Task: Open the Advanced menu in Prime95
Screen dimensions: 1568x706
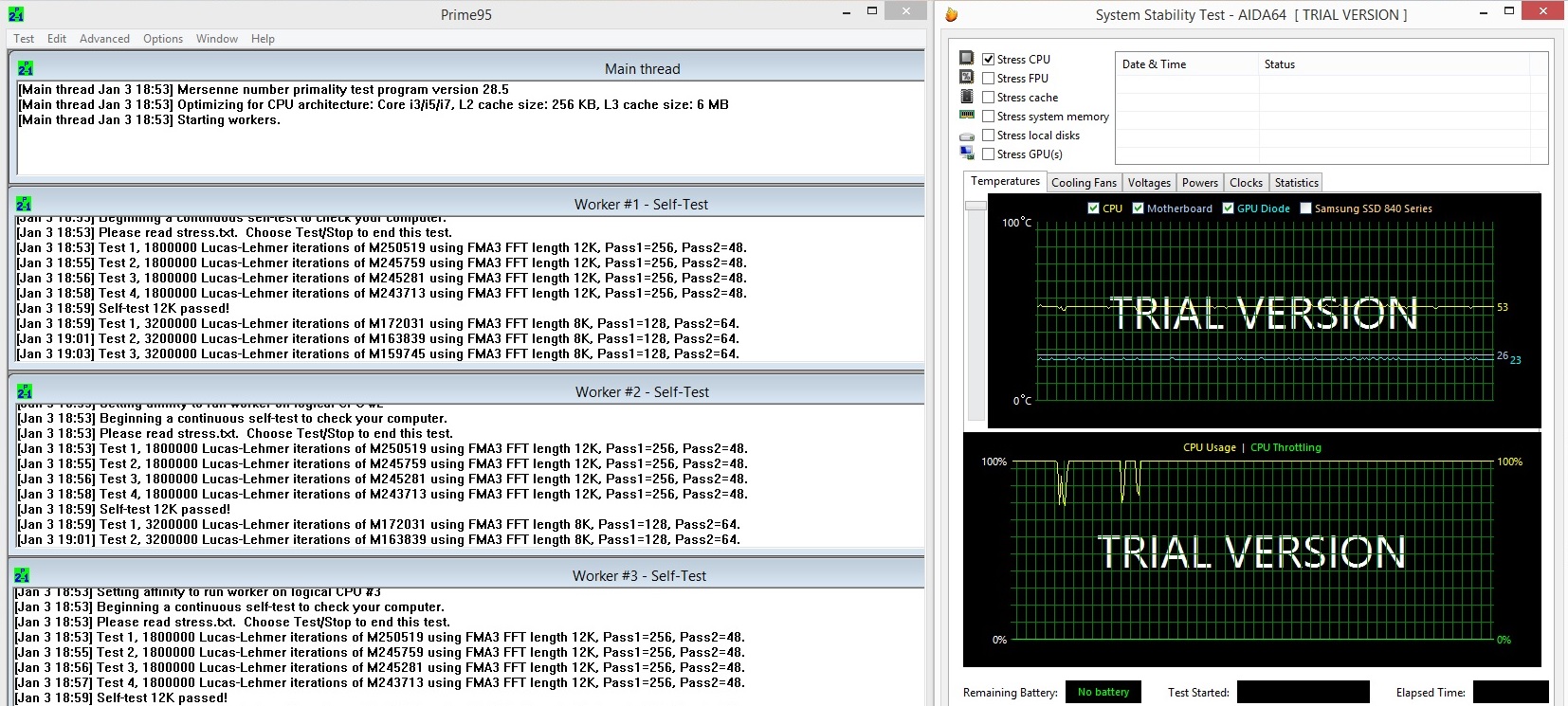Action: pyautogui.click(x=104, y=39)
